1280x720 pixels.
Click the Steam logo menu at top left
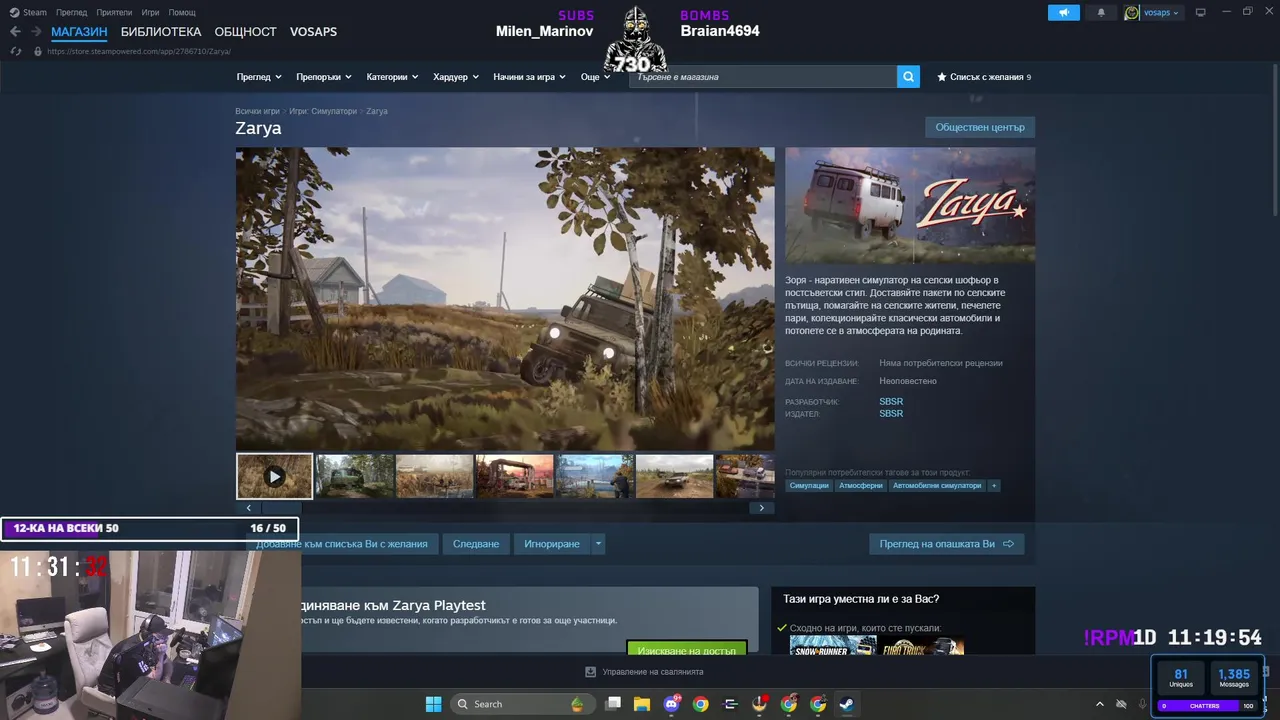(x=28, y=12)
